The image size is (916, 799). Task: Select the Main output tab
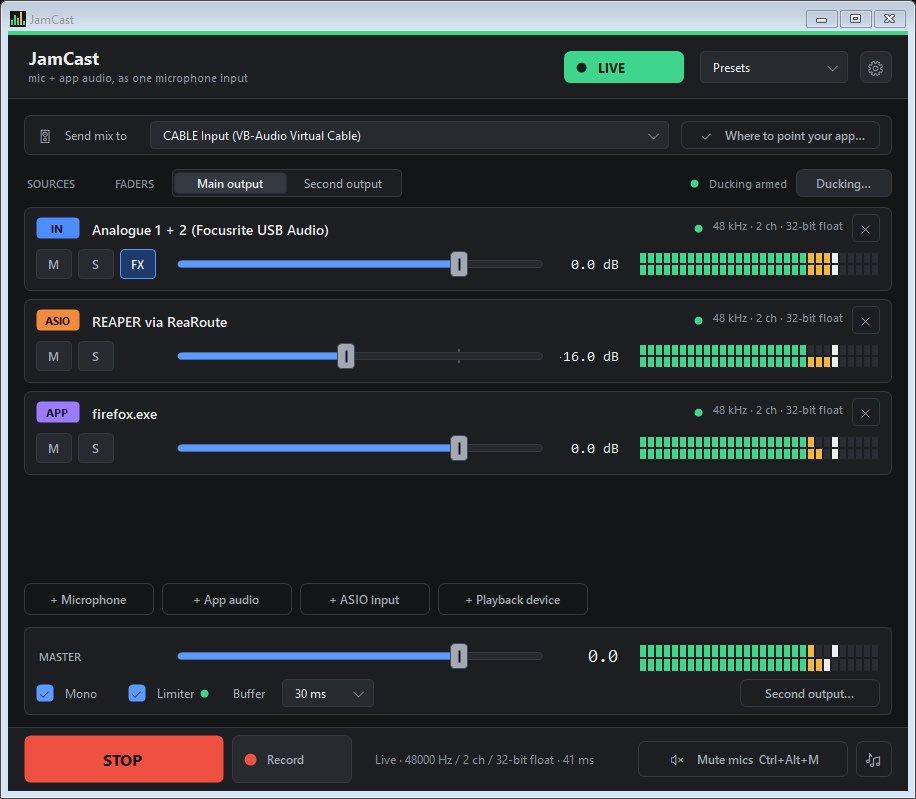[x=230, y=183]
